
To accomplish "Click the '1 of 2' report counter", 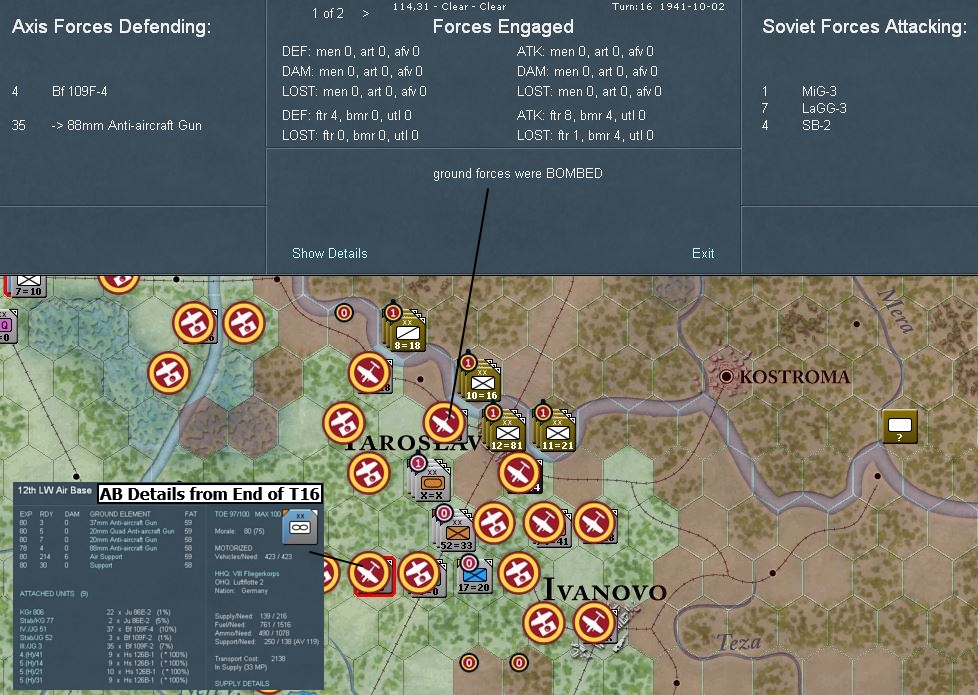I will [327, 13].
